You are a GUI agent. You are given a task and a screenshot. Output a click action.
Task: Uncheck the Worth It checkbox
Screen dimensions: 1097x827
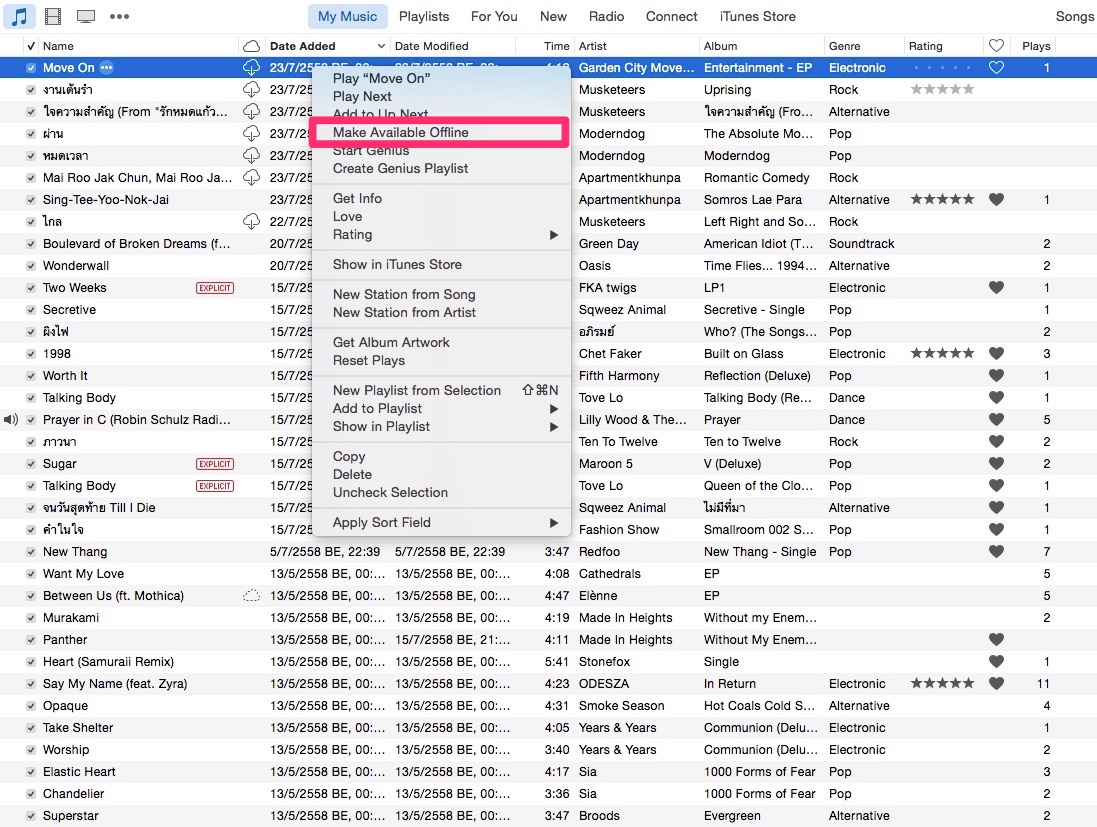click(31, 376)
